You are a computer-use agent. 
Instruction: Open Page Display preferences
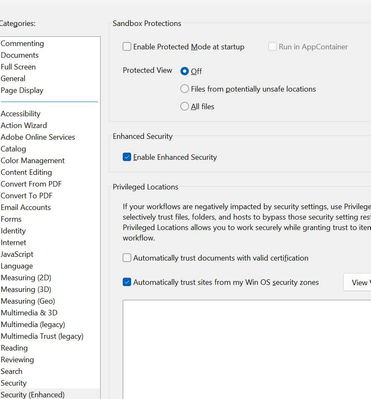22,90
